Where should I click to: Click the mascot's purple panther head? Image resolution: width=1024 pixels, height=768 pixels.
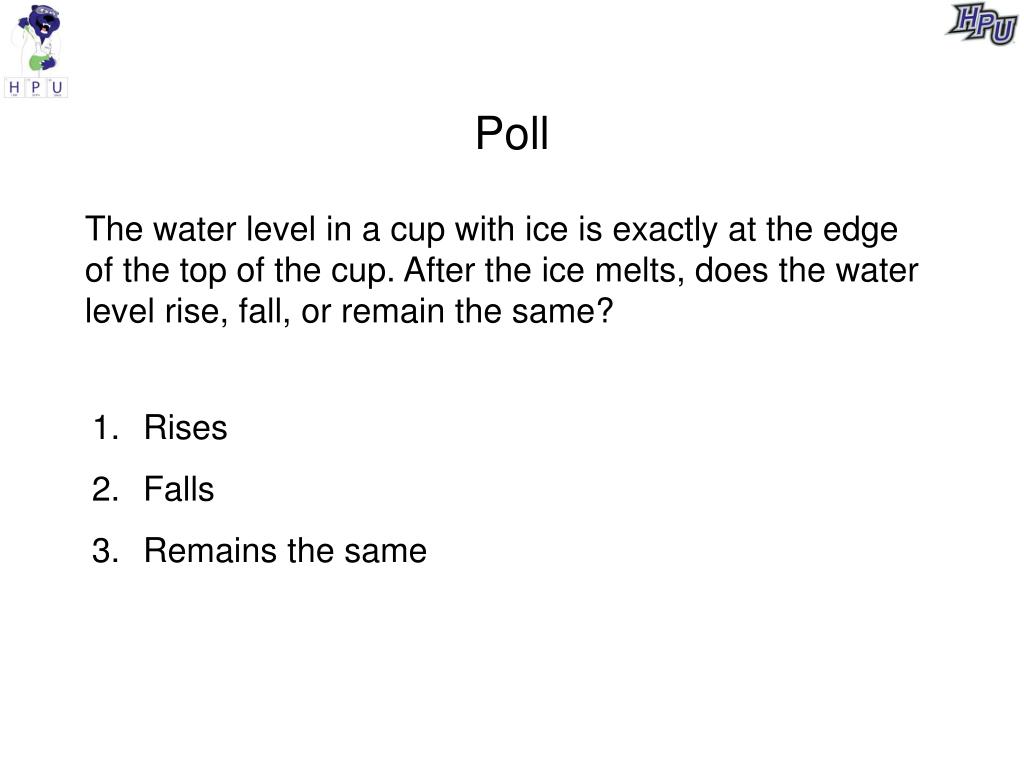click(44, 23)
